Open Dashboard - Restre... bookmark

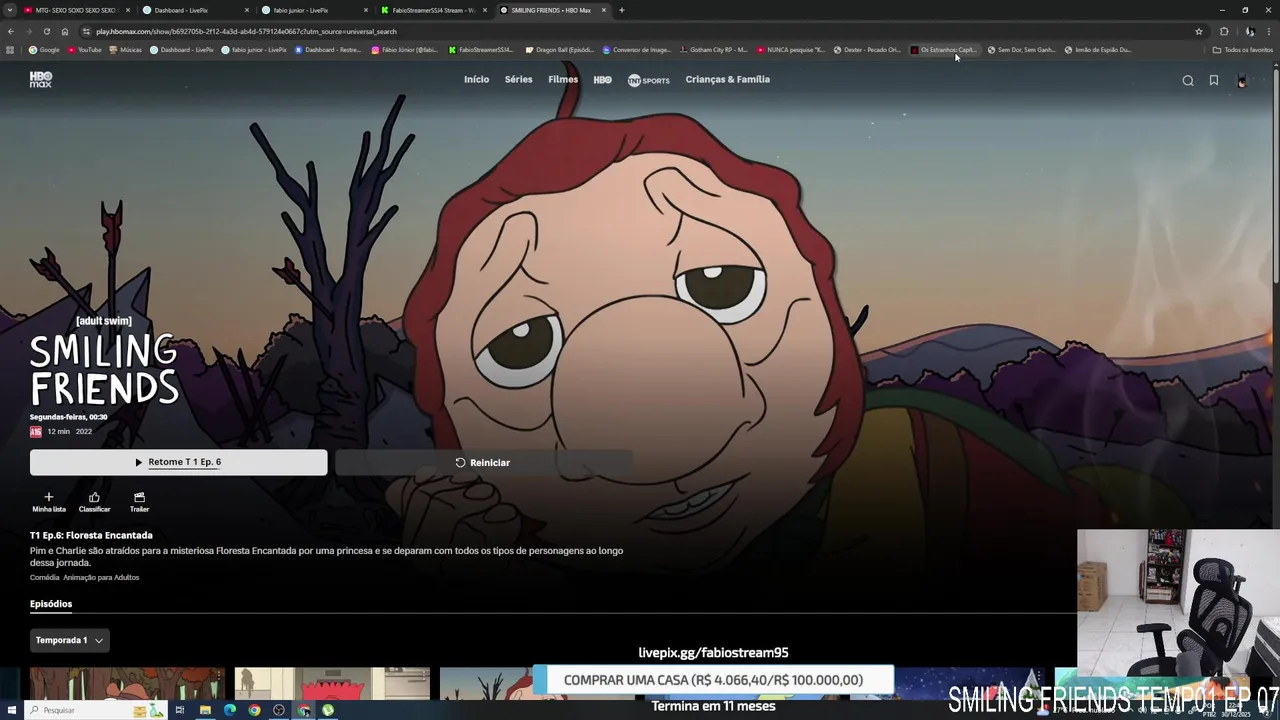point(327,50)
